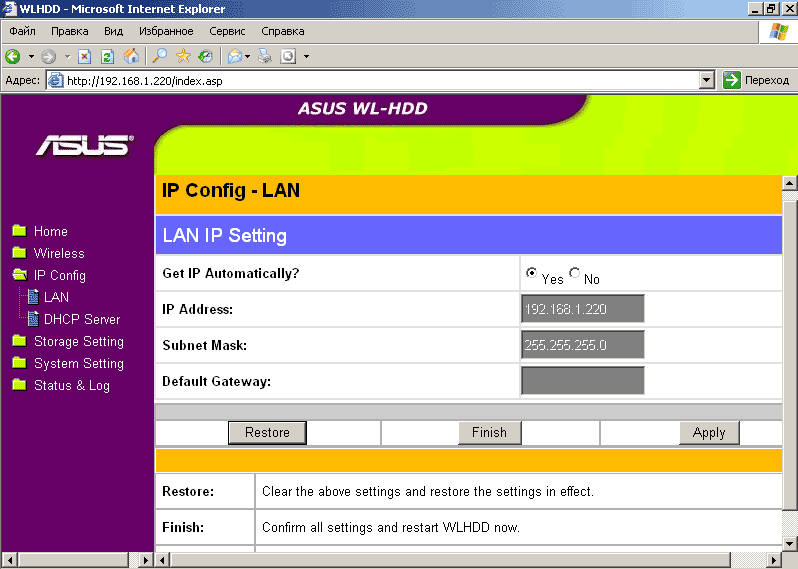Click the Back navigation arrow icon
Image resolution: width=798 pixels, height=569 pixels.
[x=13, y=56]
